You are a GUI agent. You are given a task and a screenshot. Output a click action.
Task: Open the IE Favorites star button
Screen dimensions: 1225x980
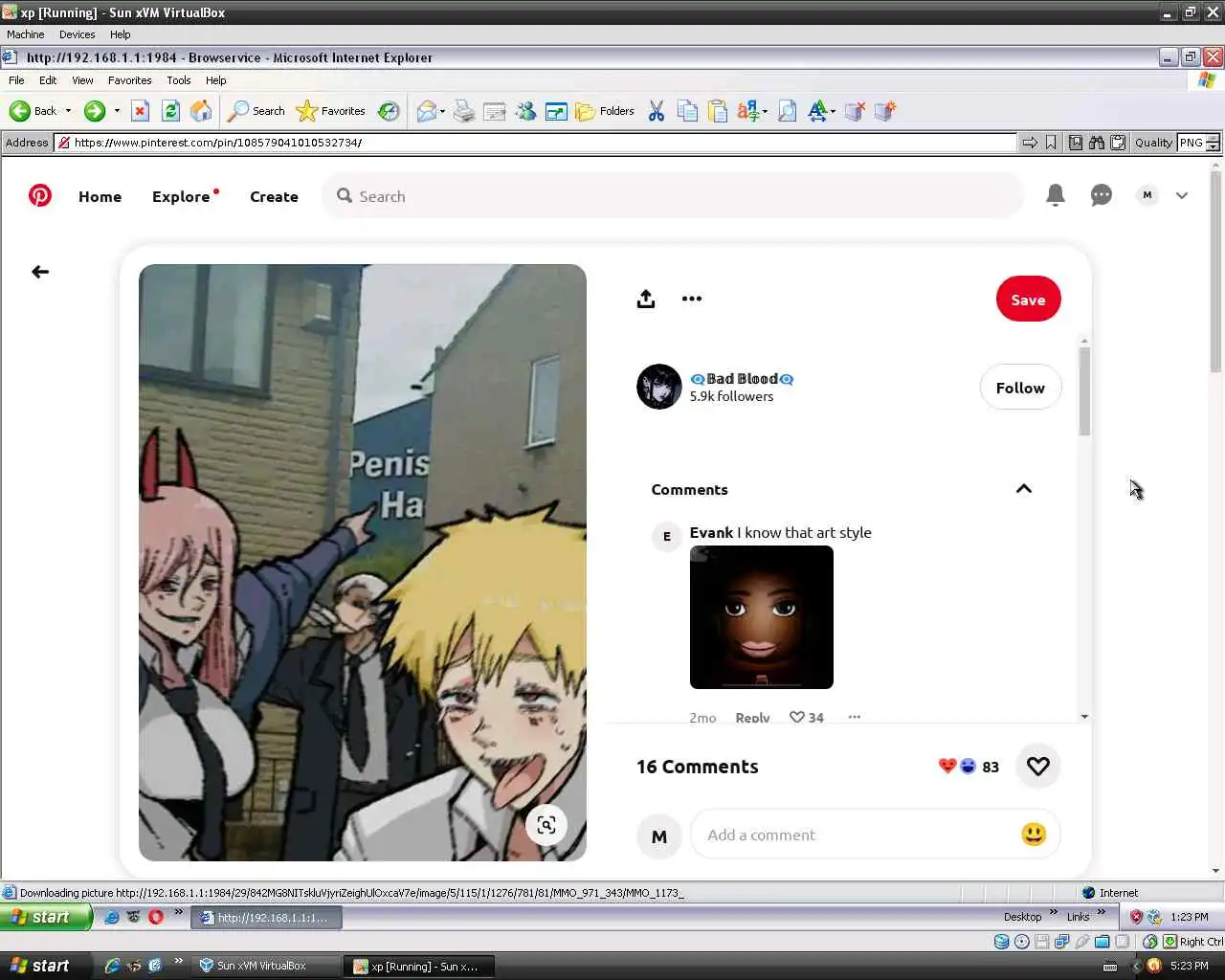pyautogui.click(x=331, y=111)
